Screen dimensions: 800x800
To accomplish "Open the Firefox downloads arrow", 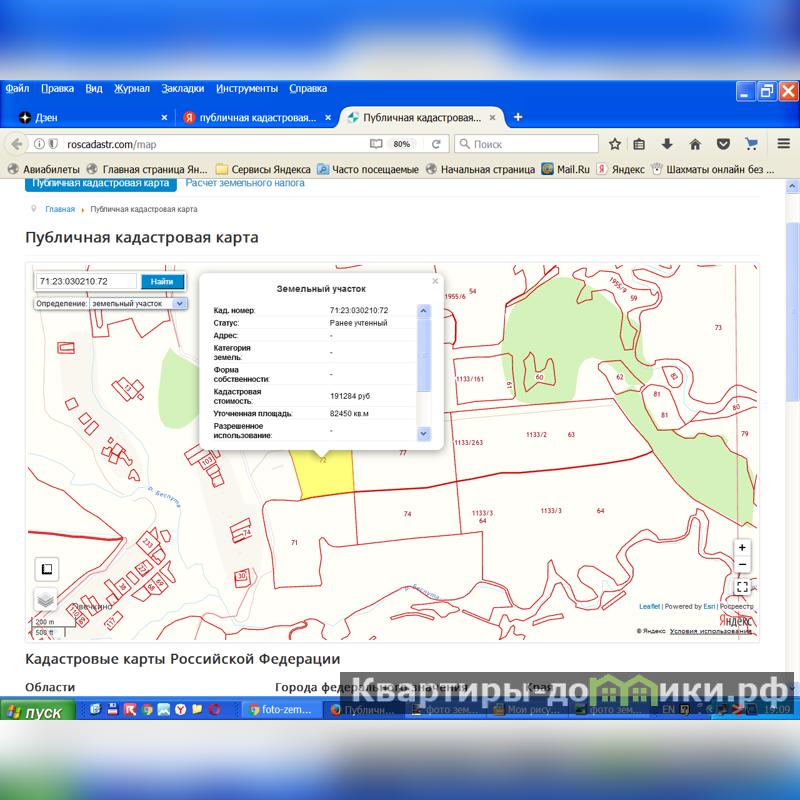I will [667, 144].
